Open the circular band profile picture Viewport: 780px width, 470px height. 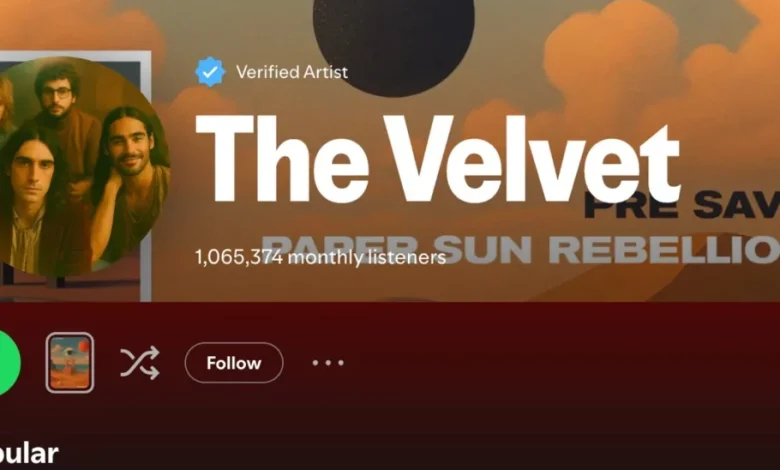point(82,167)
